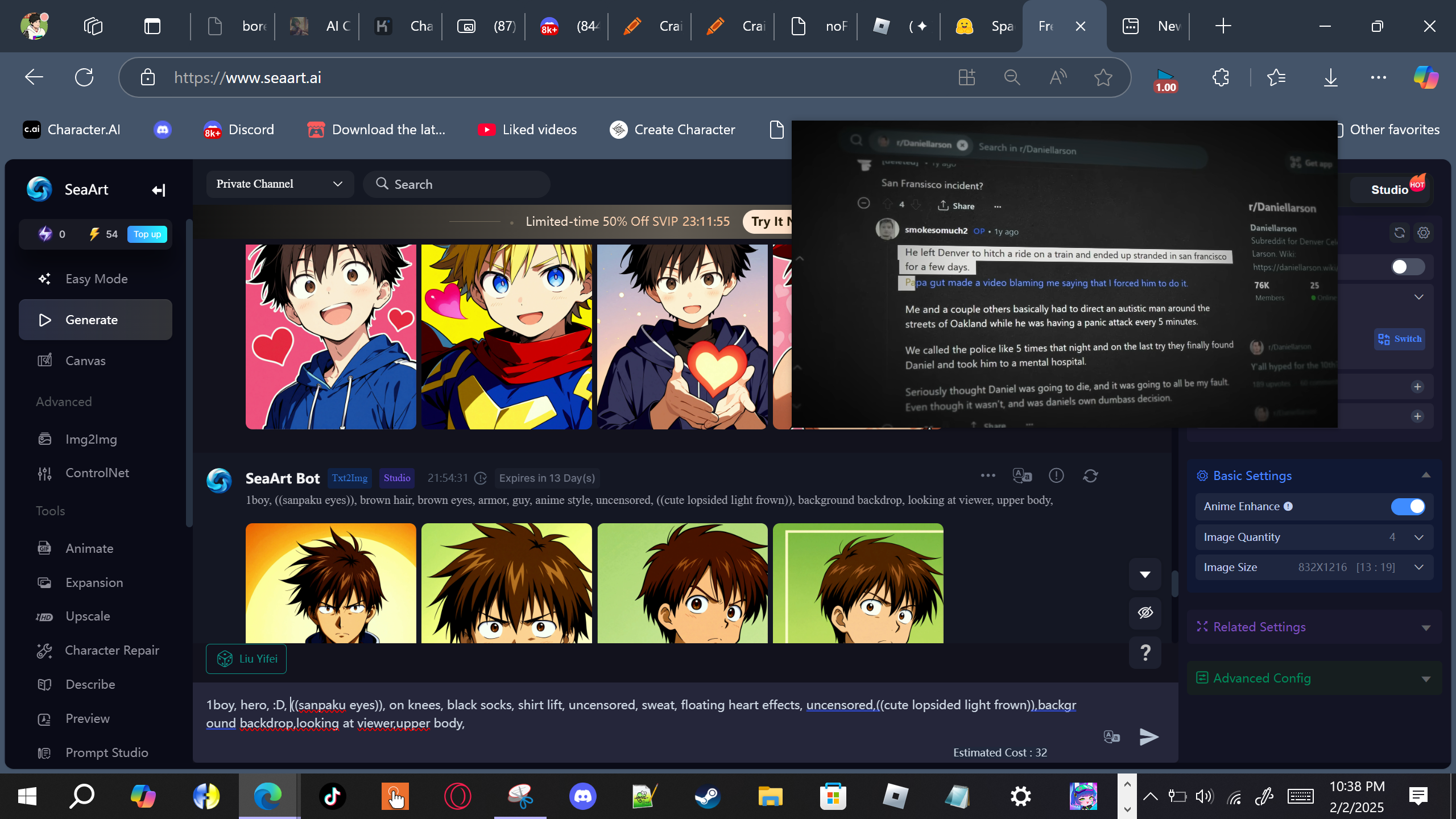Click the regenerate icon on SeaArt Bot message
Image resolution: width=1456 pixels, height=819 pixels.
[x=1090, y=476]
